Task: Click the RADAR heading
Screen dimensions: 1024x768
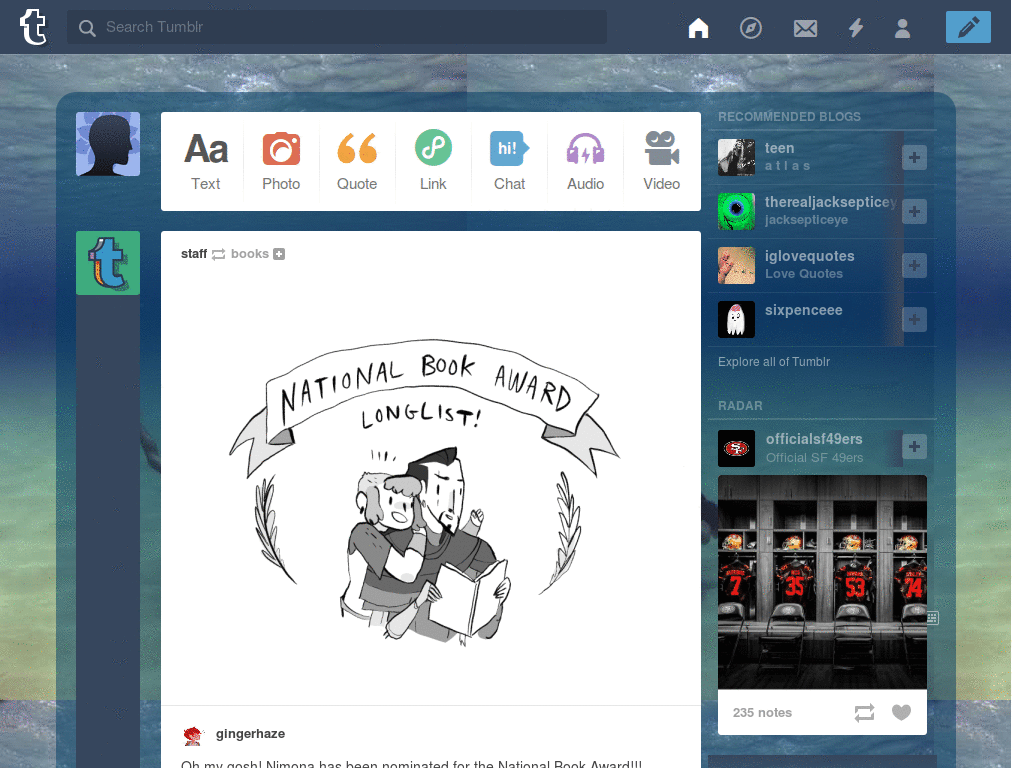Action: coord(740,406)
